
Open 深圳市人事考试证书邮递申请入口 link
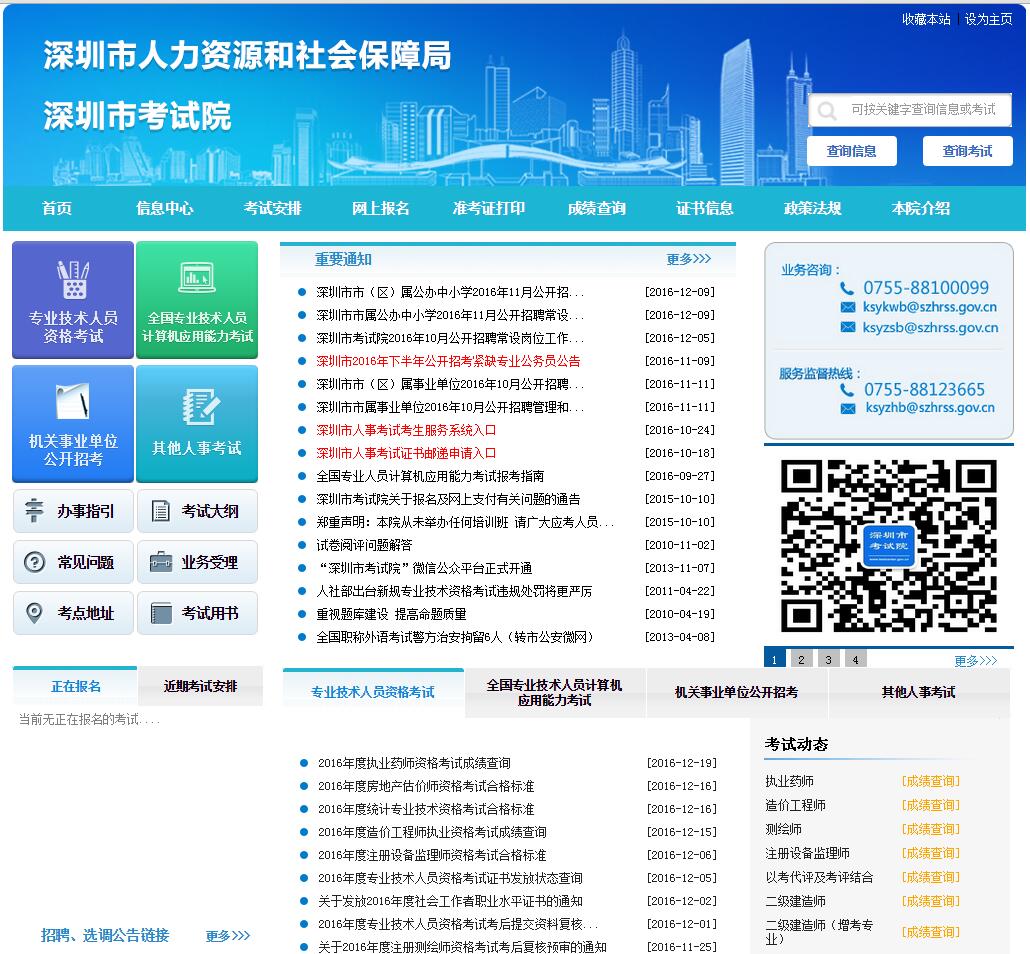tap(406, 453)
